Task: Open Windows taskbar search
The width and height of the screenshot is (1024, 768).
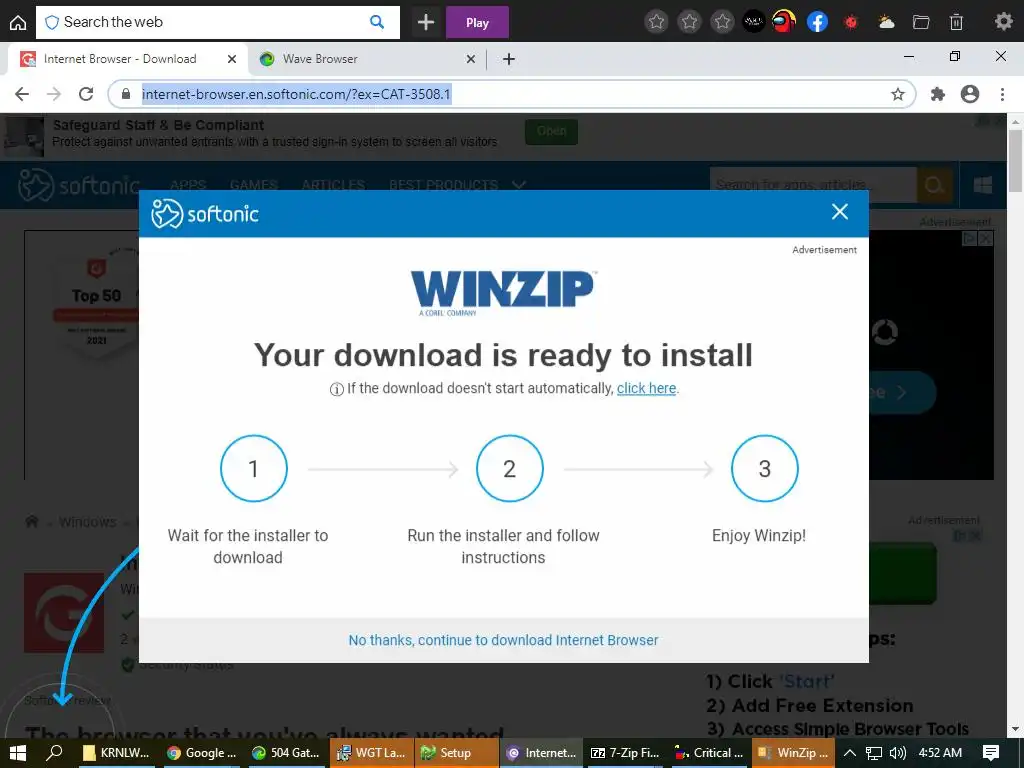Action: coord(54,753)
